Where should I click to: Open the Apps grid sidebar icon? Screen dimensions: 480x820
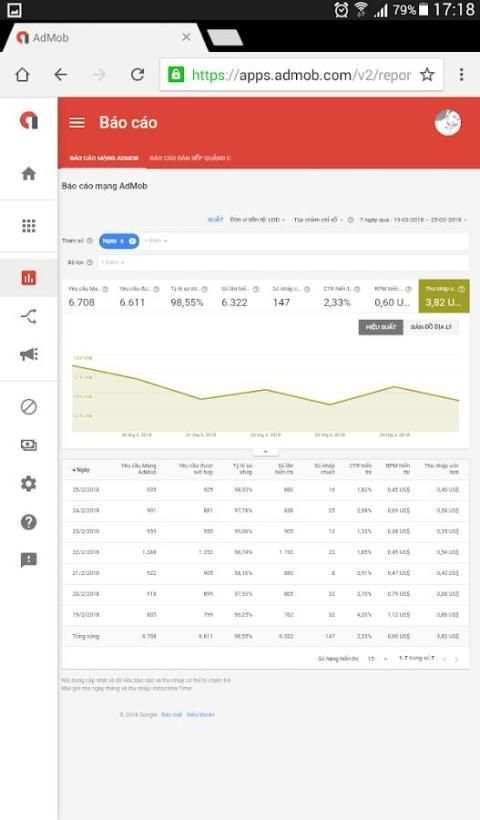29,226
